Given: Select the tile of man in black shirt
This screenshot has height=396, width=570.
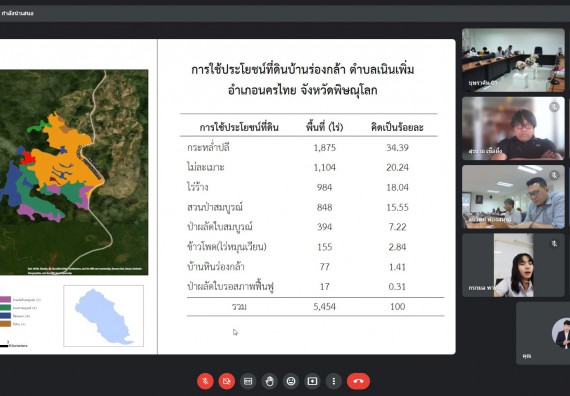Looking at the screenshot, I should (x=513, y=128).
